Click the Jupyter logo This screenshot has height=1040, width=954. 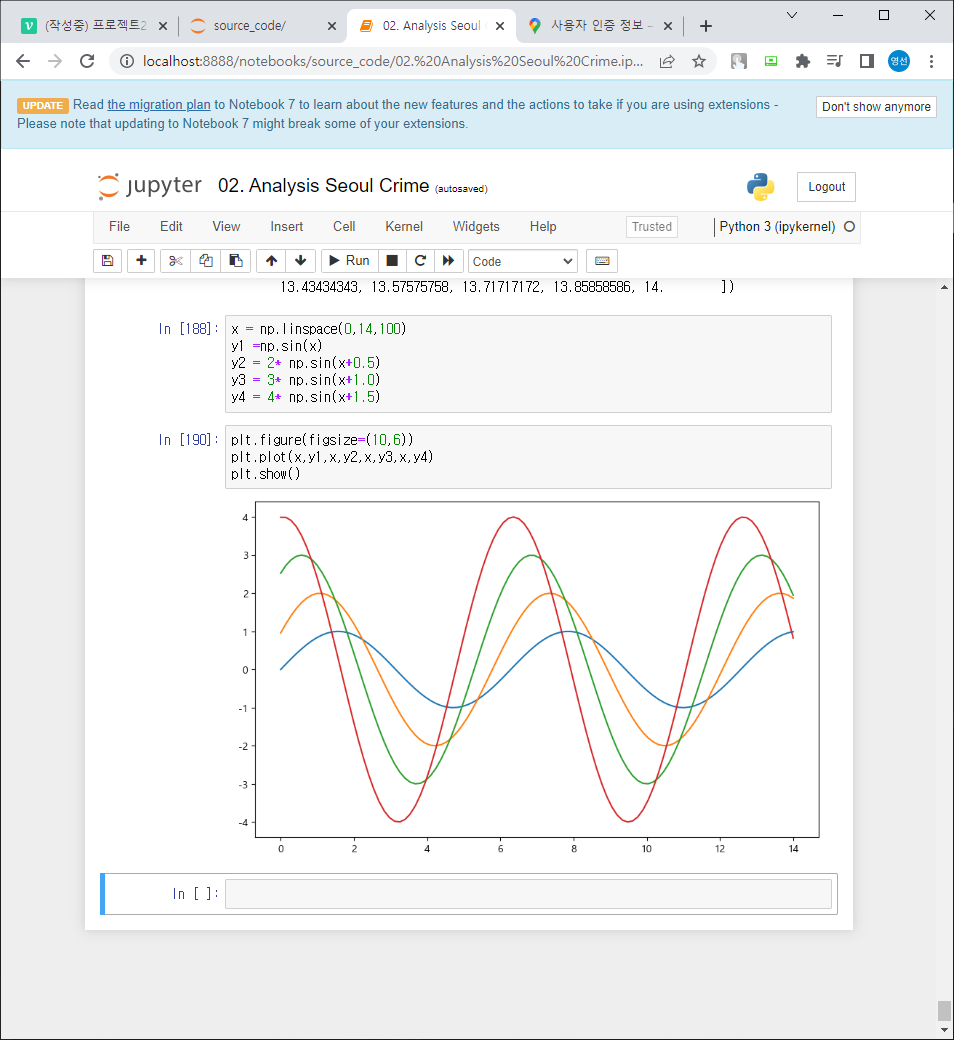(x=149, y=186)
